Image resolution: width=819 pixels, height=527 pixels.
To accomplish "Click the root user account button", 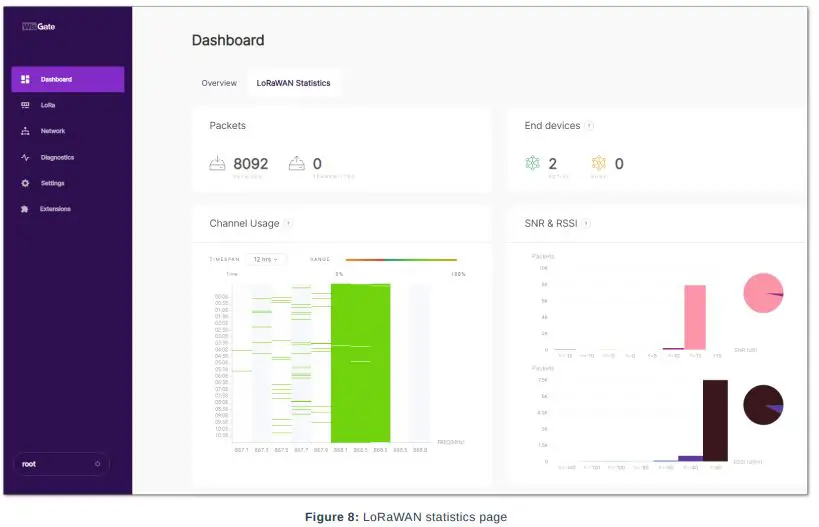I will point(61,464).
